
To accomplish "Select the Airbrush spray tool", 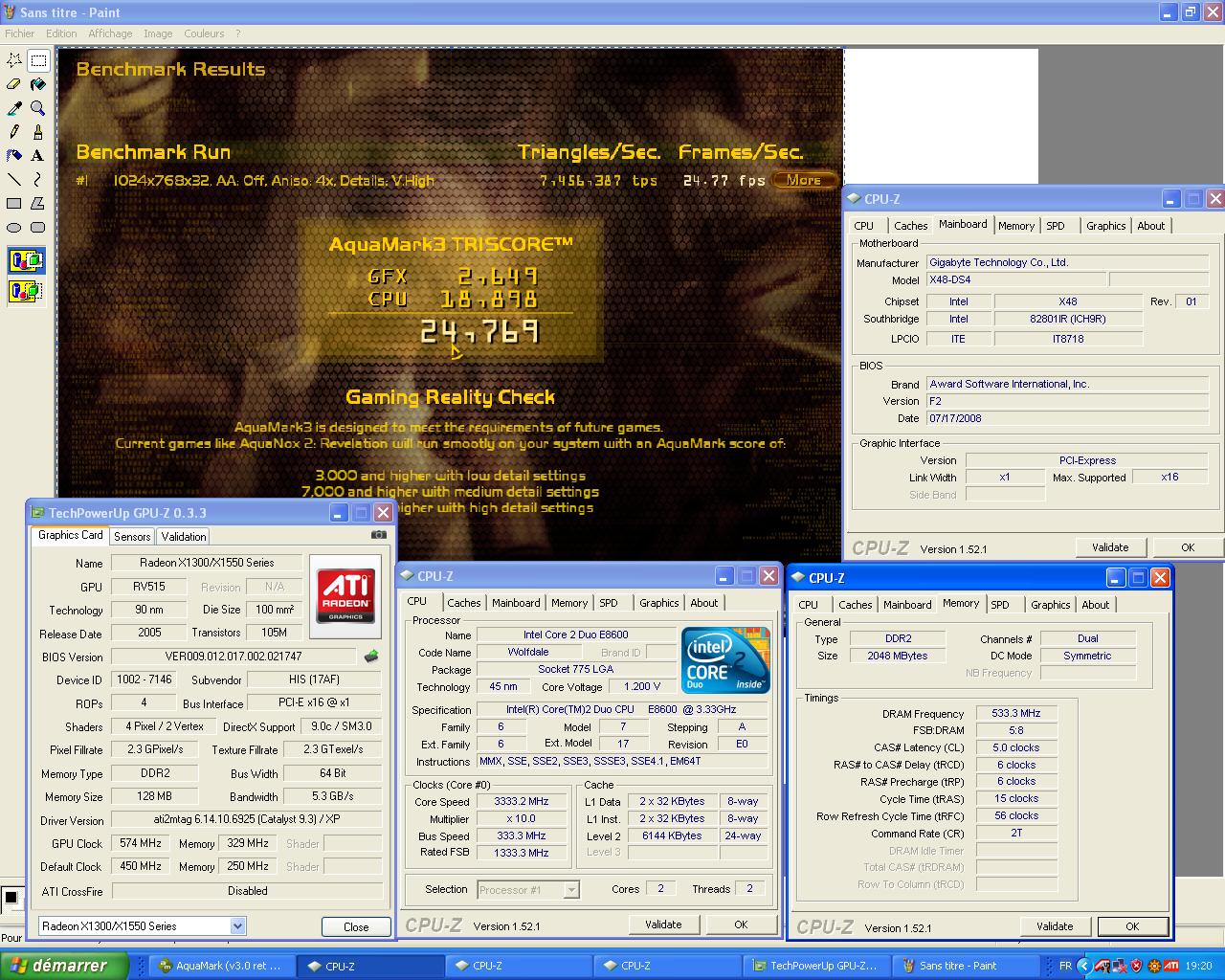I will click(x=14, y=155).
